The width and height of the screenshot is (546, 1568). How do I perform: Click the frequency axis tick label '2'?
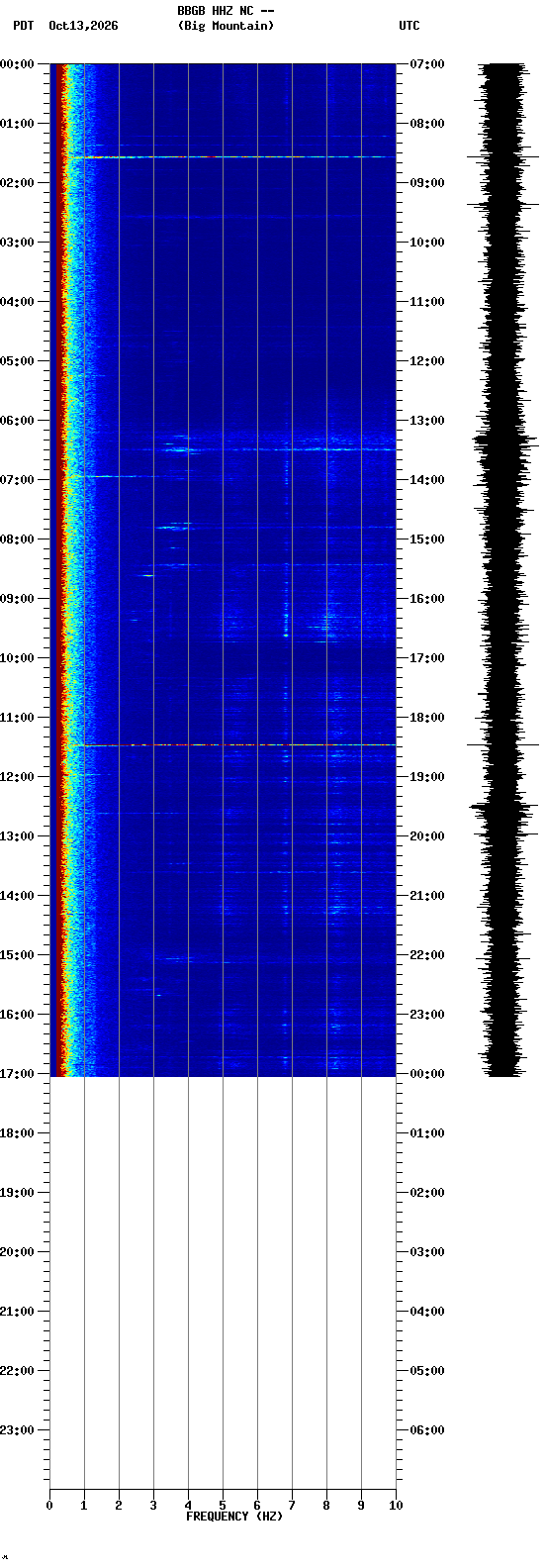119,1506
